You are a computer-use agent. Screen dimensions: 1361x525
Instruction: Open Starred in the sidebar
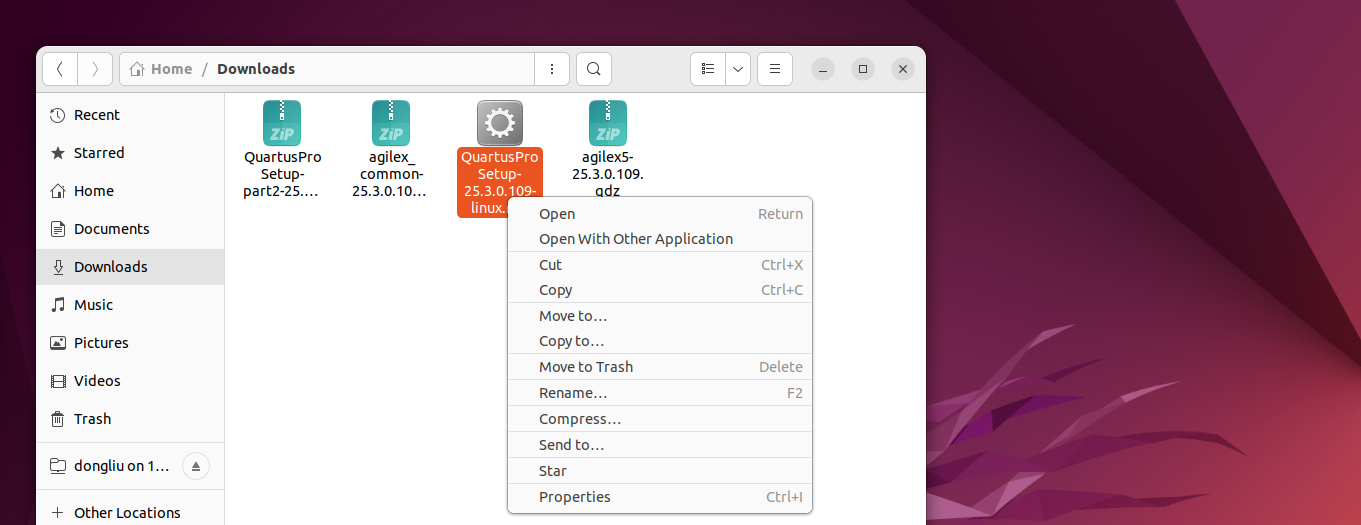[x=130, y=153]
